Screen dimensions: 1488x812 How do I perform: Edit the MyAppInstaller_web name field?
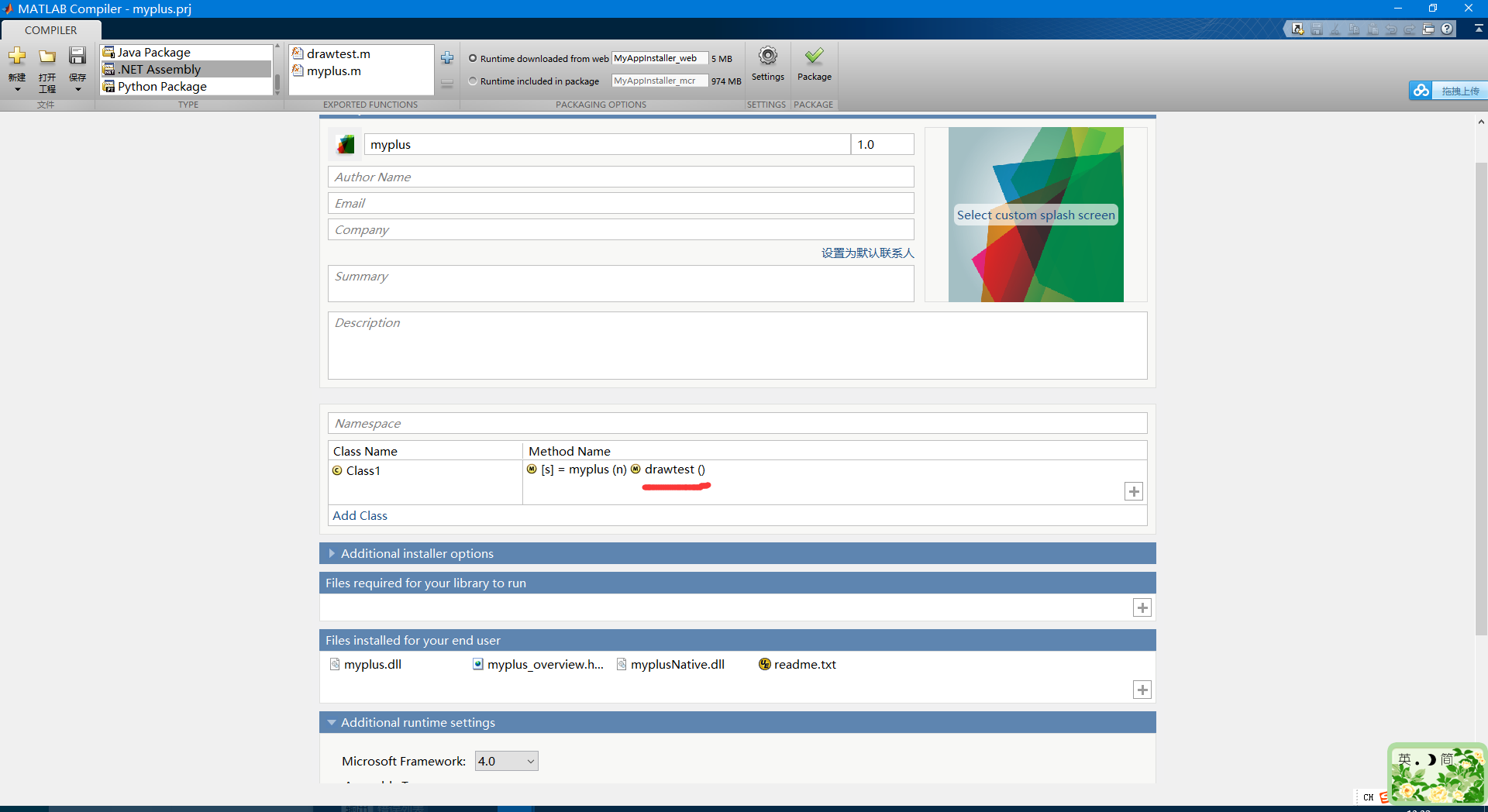(660, 58)
